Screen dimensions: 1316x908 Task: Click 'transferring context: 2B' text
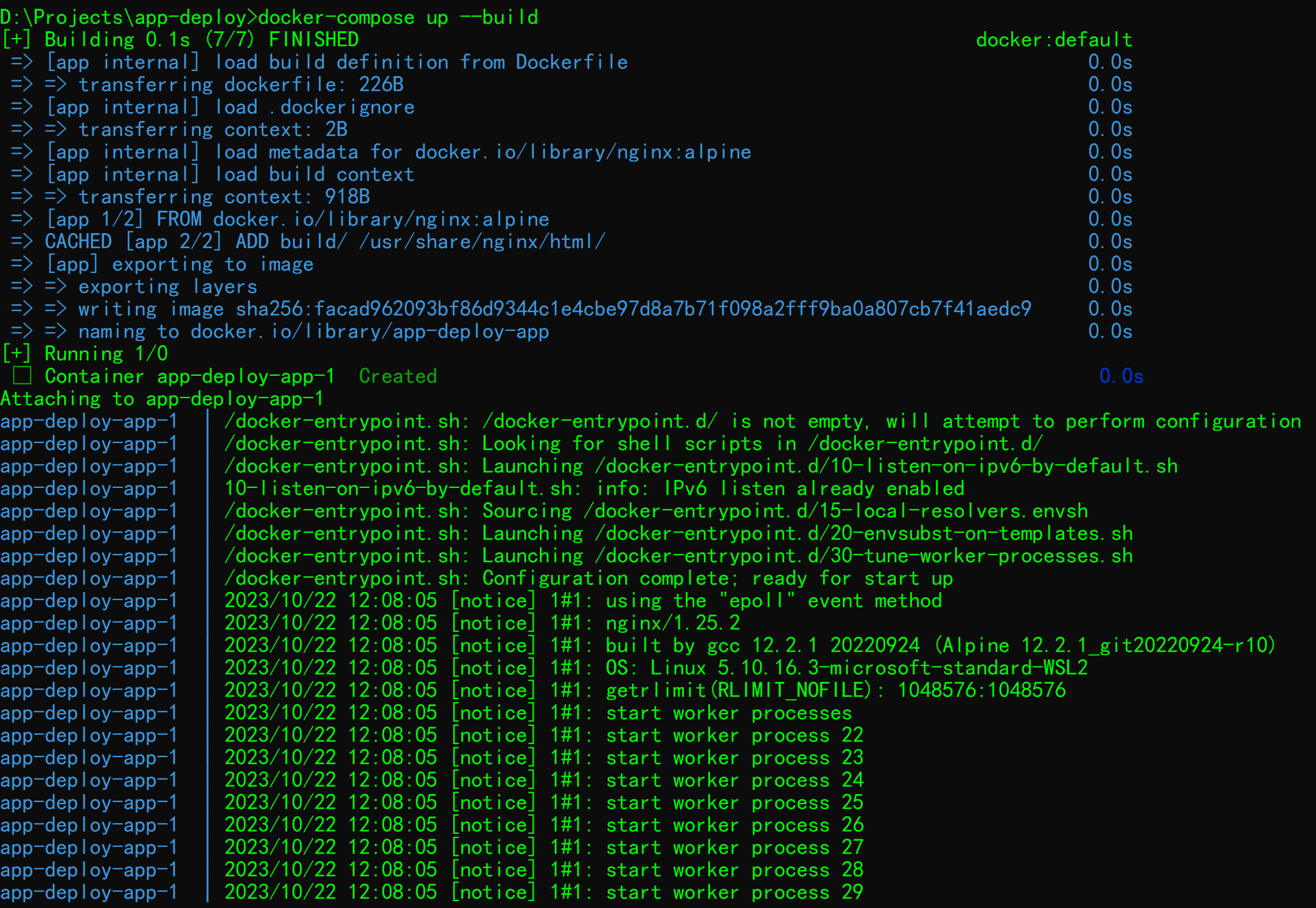tap(213, 130)
